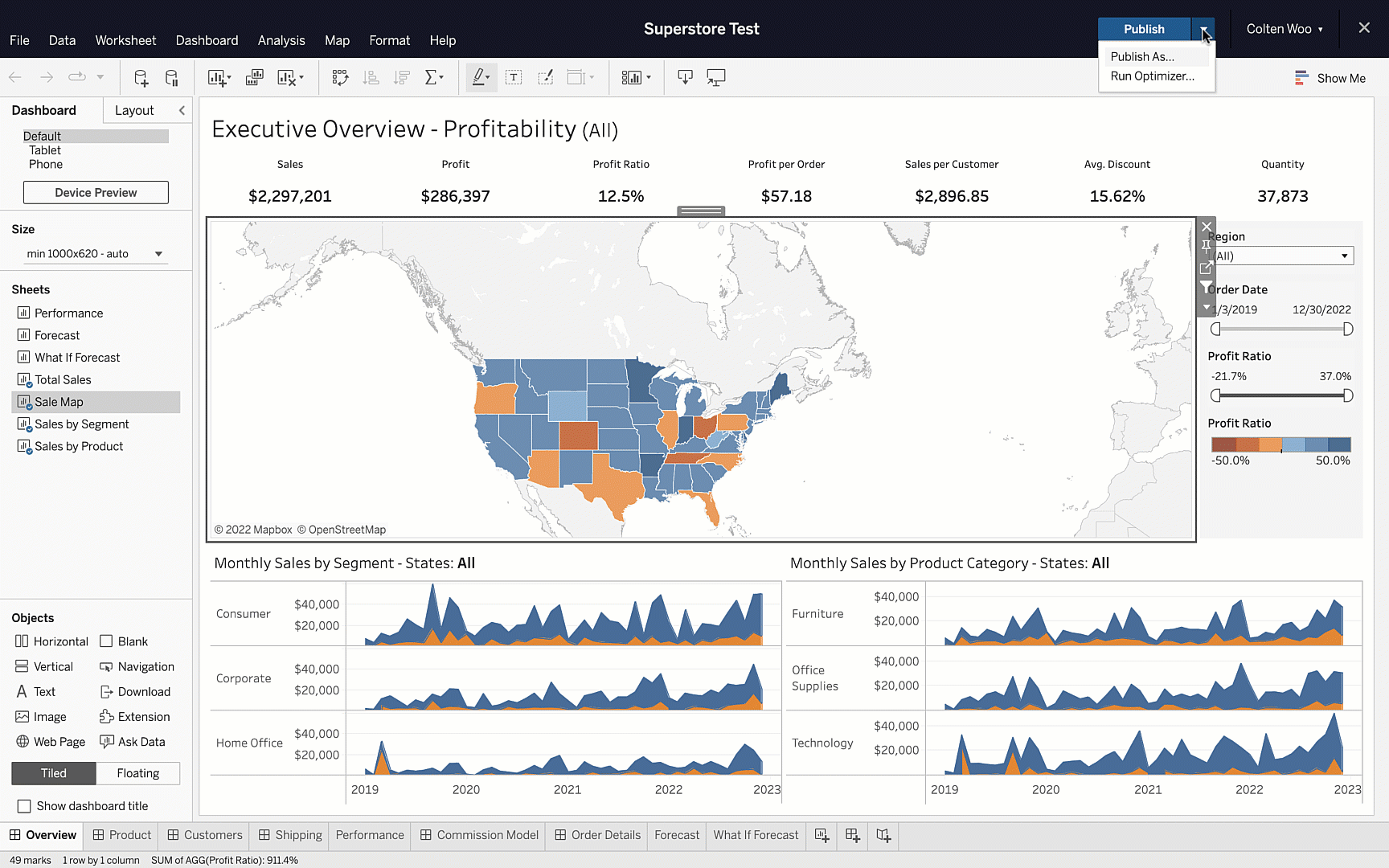
Task: Click the Highlight pen toolbar icon
Action: (x=480, y=78)
